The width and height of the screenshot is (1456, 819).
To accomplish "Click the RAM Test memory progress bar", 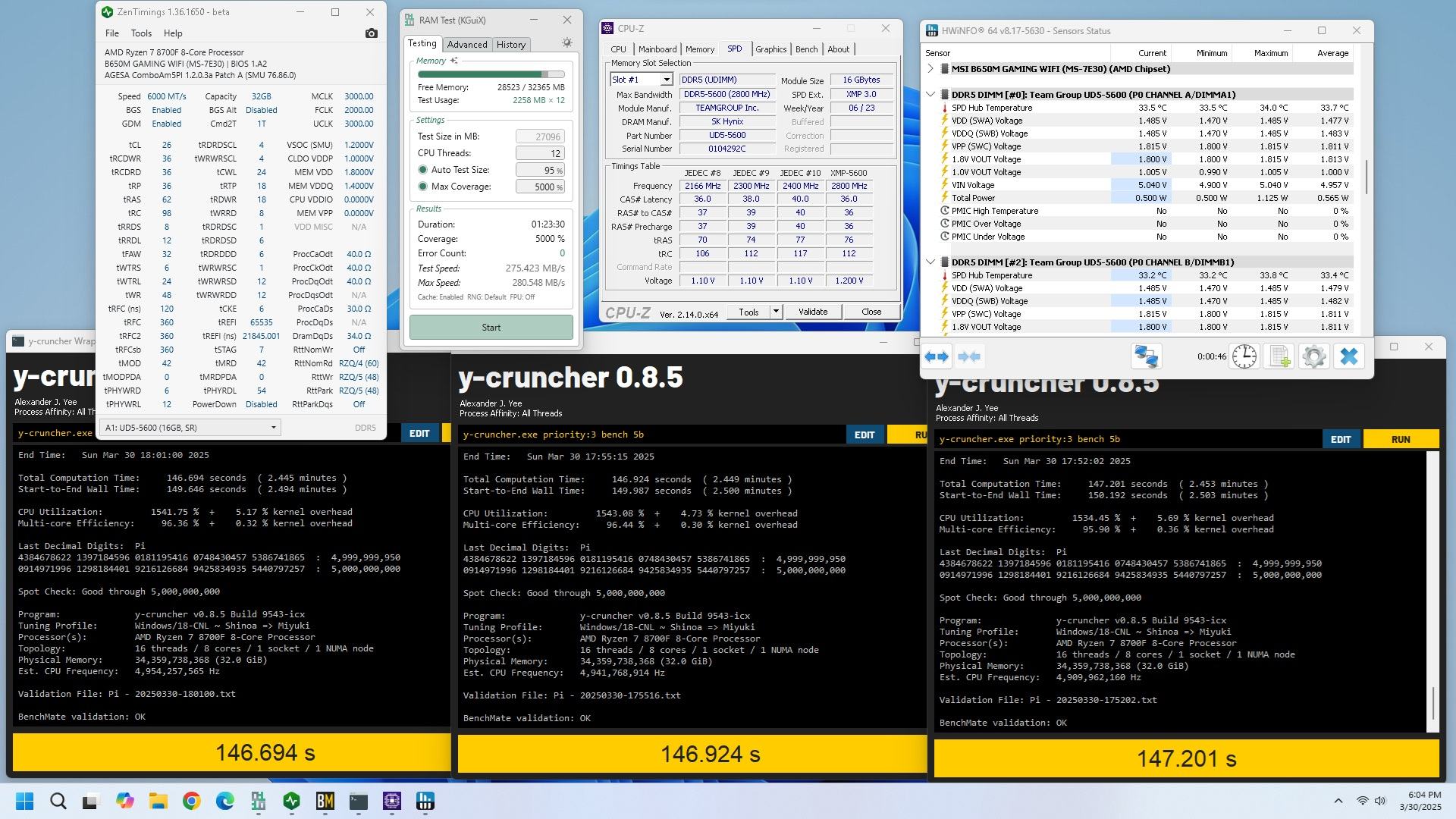I will pos(491,74).
